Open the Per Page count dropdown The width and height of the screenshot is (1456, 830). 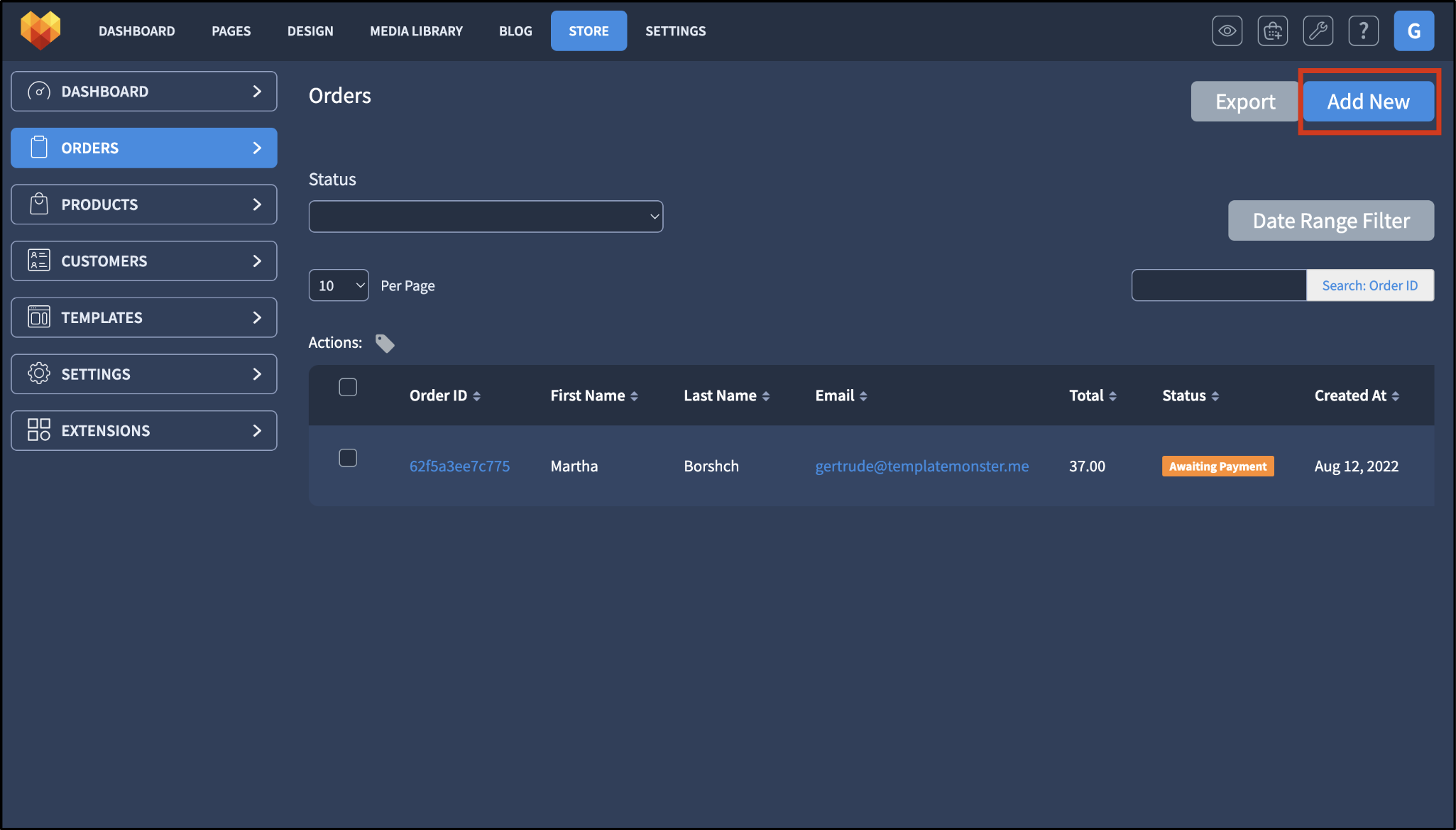339,285
